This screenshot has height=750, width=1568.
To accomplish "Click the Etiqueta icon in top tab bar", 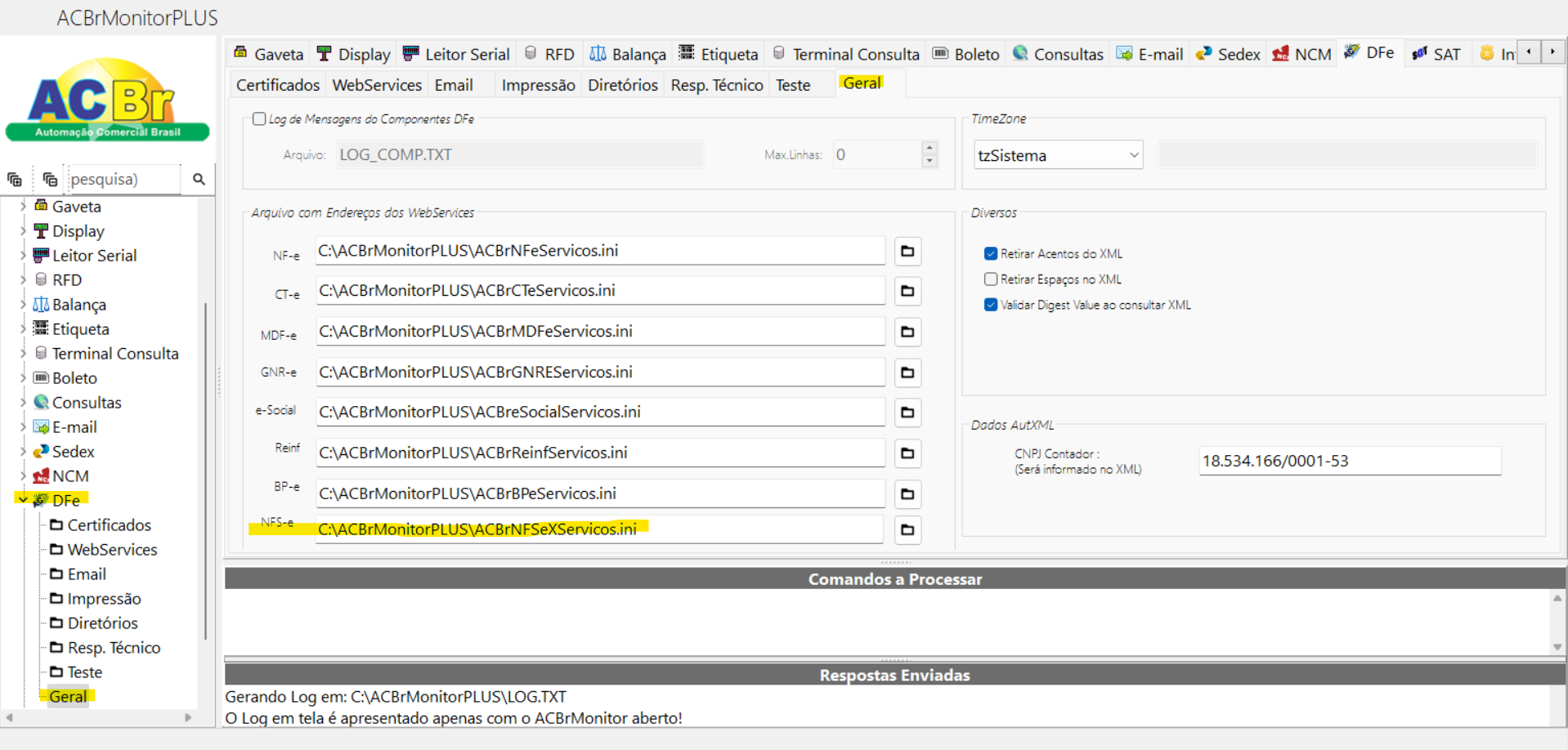I will coord(687,53).
